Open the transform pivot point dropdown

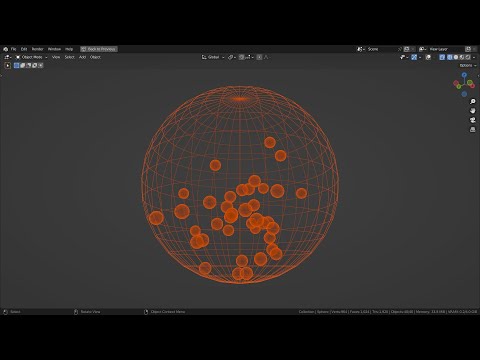[x=232, y=57]
